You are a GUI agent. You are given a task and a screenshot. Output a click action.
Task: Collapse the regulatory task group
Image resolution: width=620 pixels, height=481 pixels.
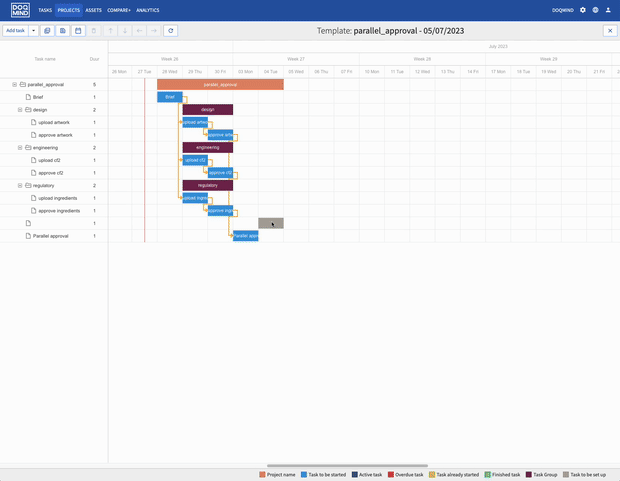[21, 186]
